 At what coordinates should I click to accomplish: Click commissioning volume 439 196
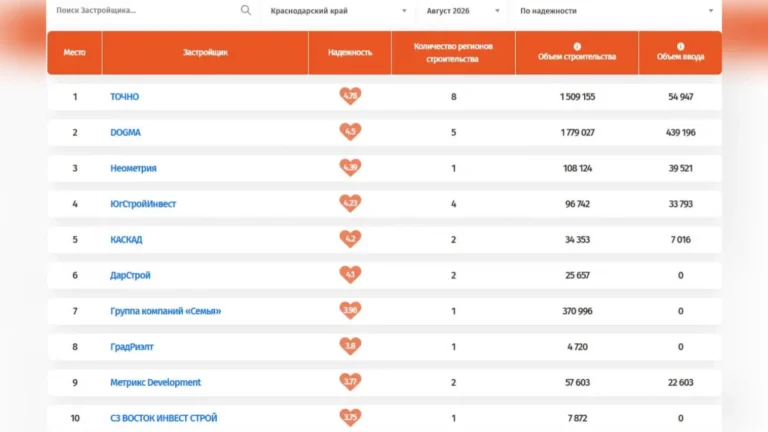point(681,132)
